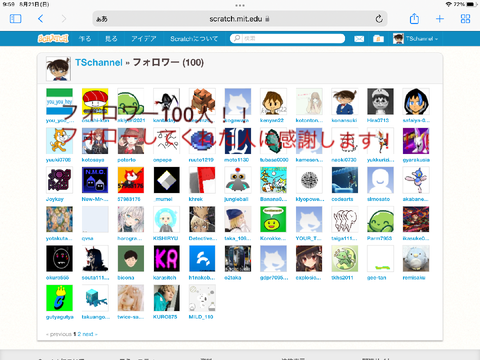Go back to the previous page
480x360 pixels.
[x=41, y=19]
